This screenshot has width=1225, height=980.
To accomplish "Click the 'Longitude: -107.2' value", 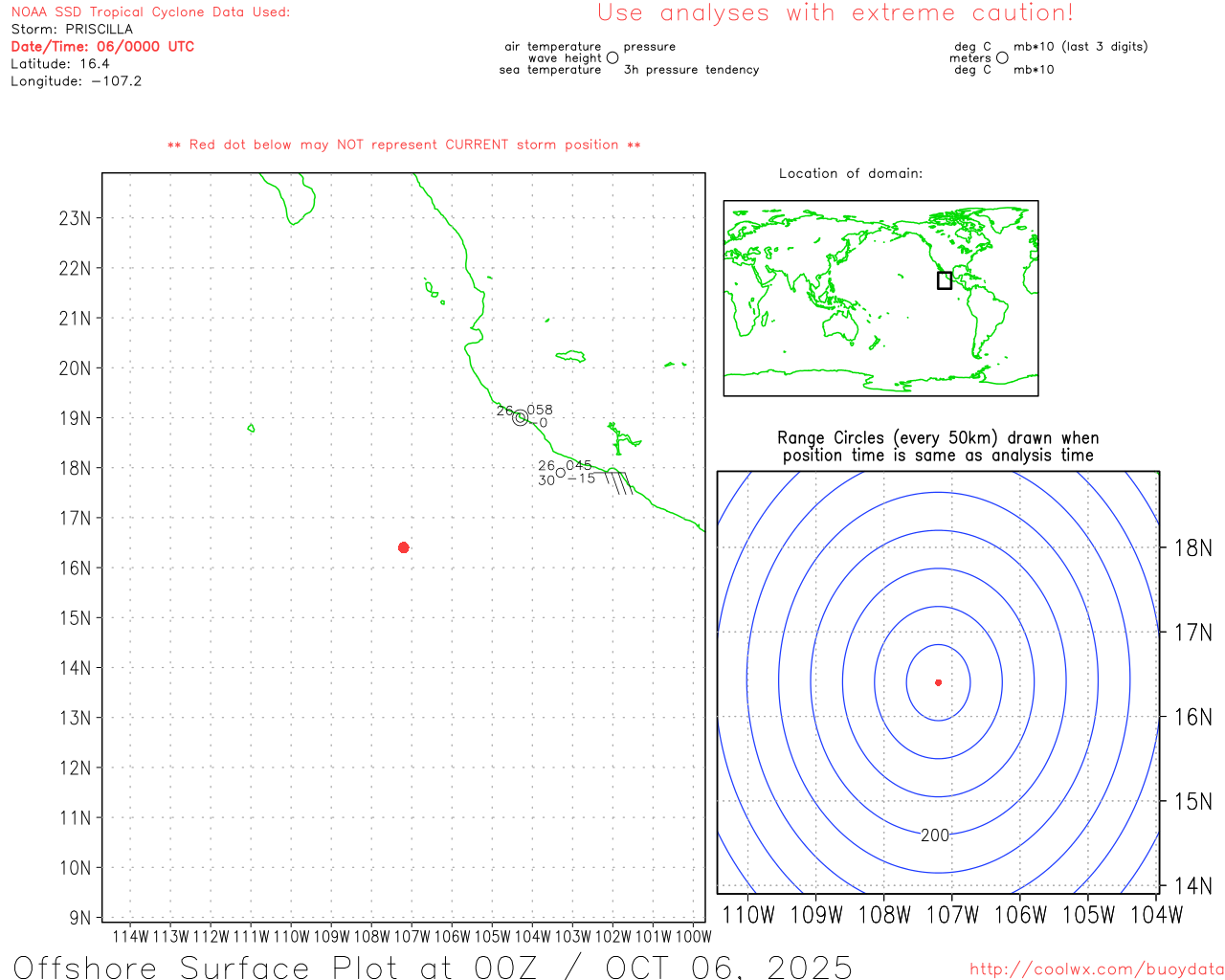I will point(77,80).
